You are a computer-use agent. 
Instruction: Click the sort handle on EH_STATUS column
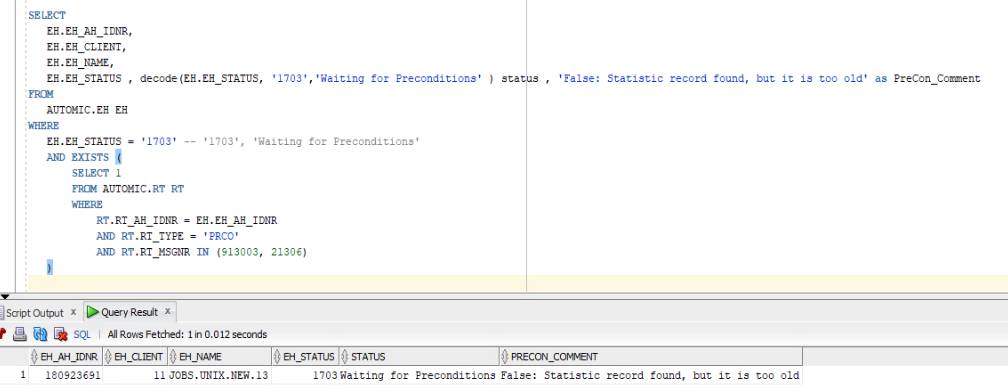(278, 357)
